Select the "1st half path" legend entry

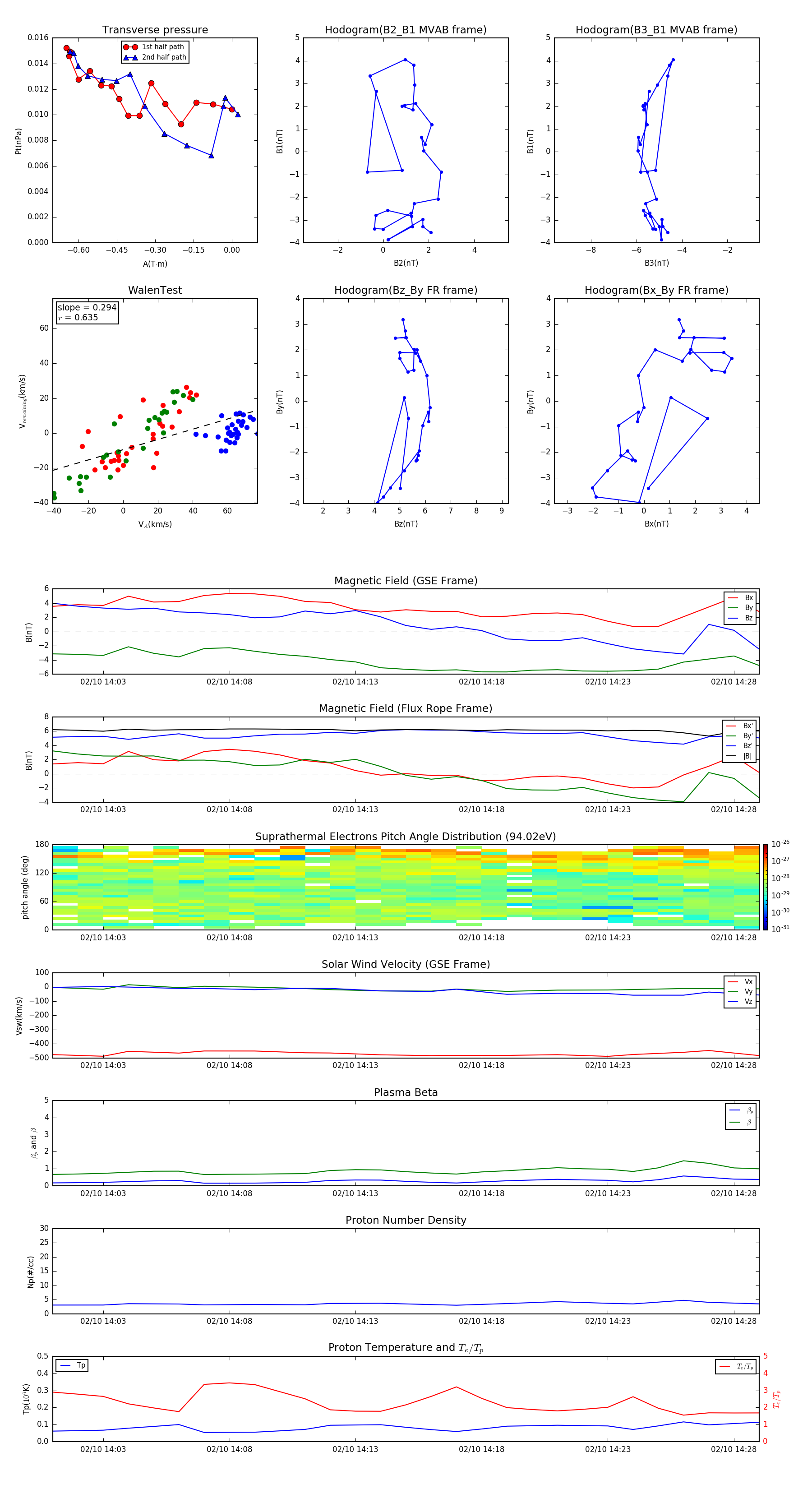[x=156, y=47]
